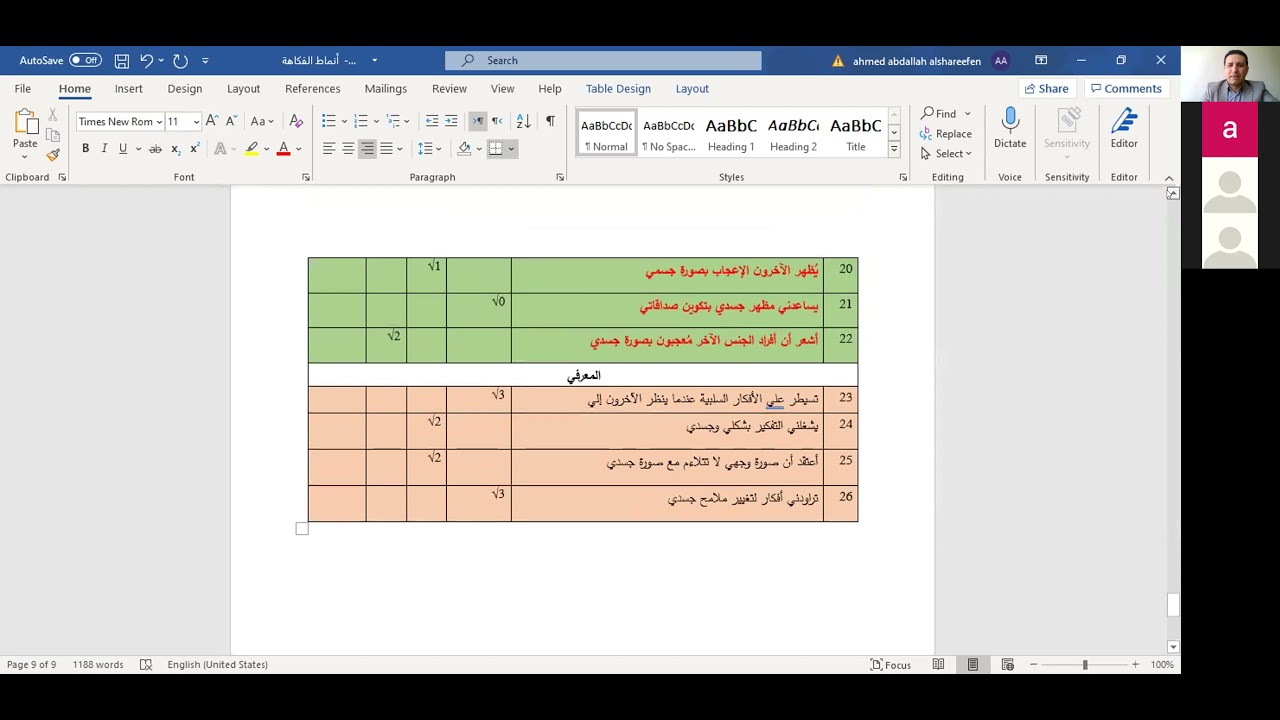Start Dictate

1010,130
